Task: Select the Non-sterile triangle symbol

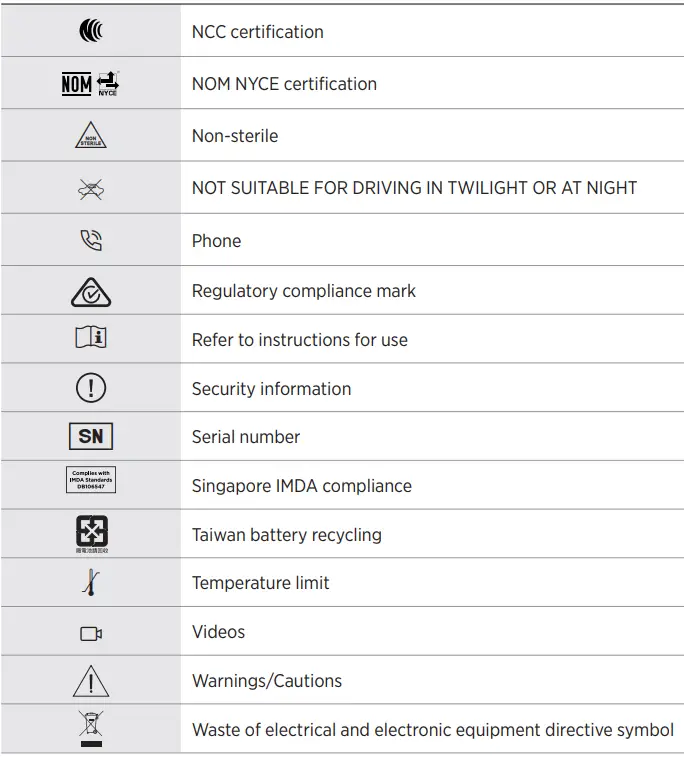Action: coord(91,136)
